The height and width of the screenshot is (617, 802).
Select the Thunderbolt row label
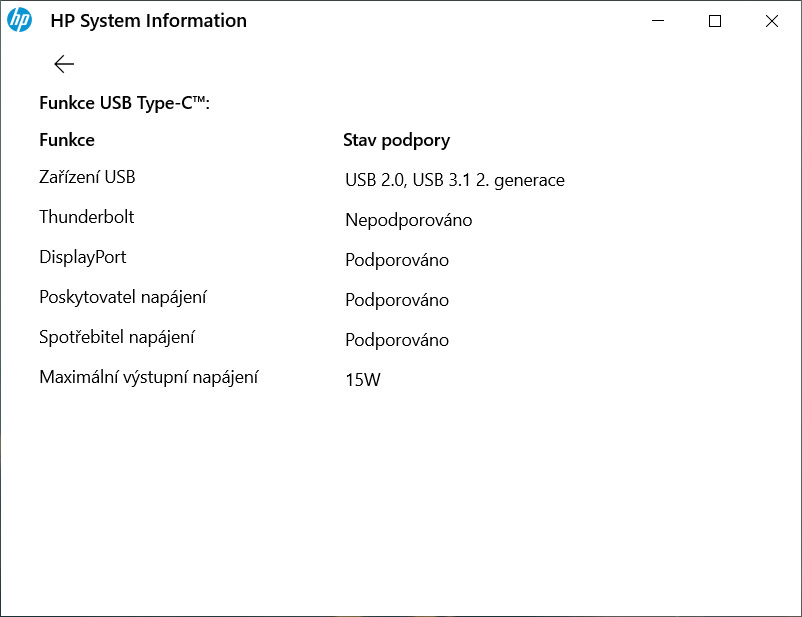click(x=86, y=217)
